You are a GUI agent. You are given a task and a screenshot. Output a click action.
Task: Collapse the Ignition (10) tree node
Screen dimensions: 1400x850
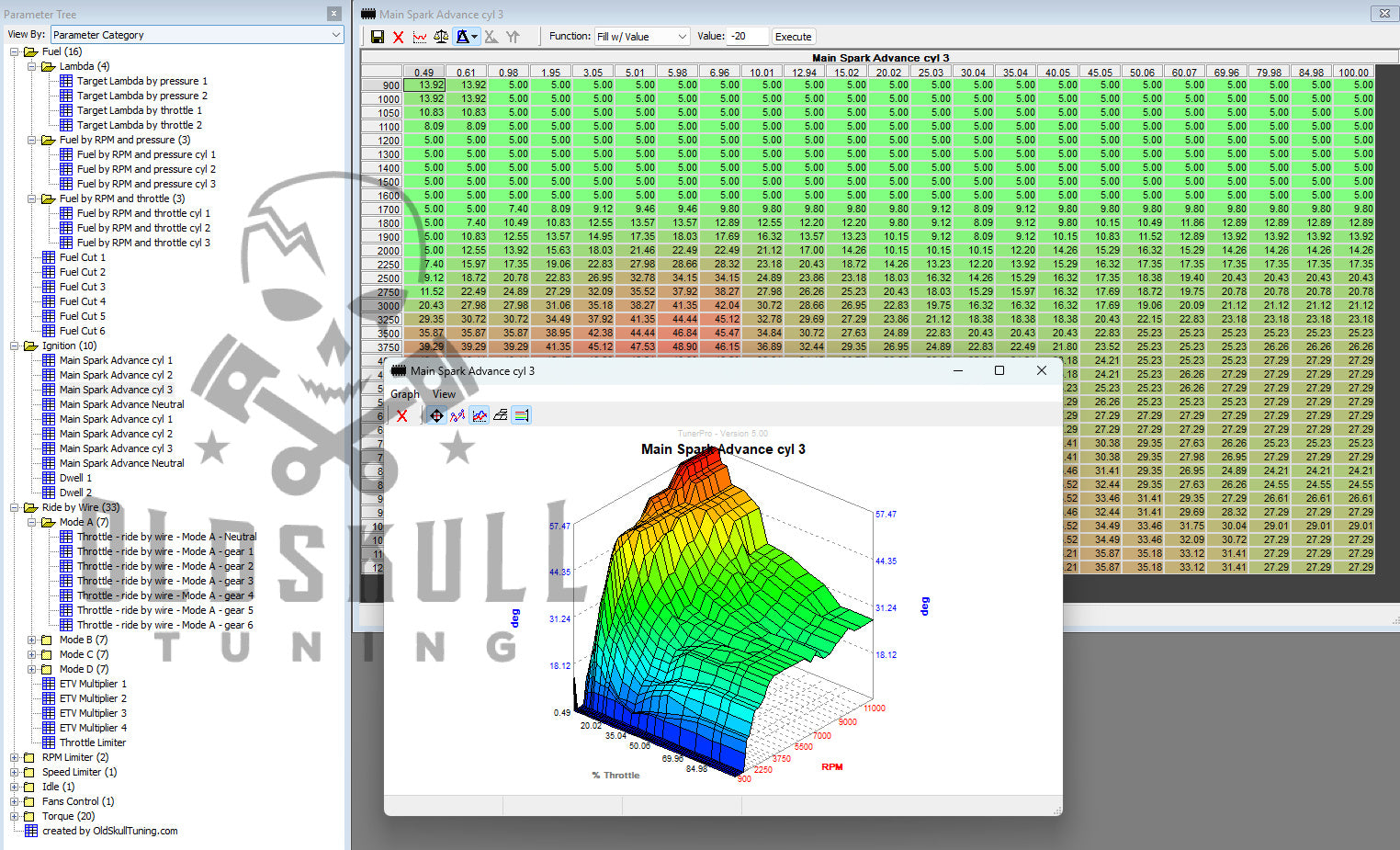point(15,346)
